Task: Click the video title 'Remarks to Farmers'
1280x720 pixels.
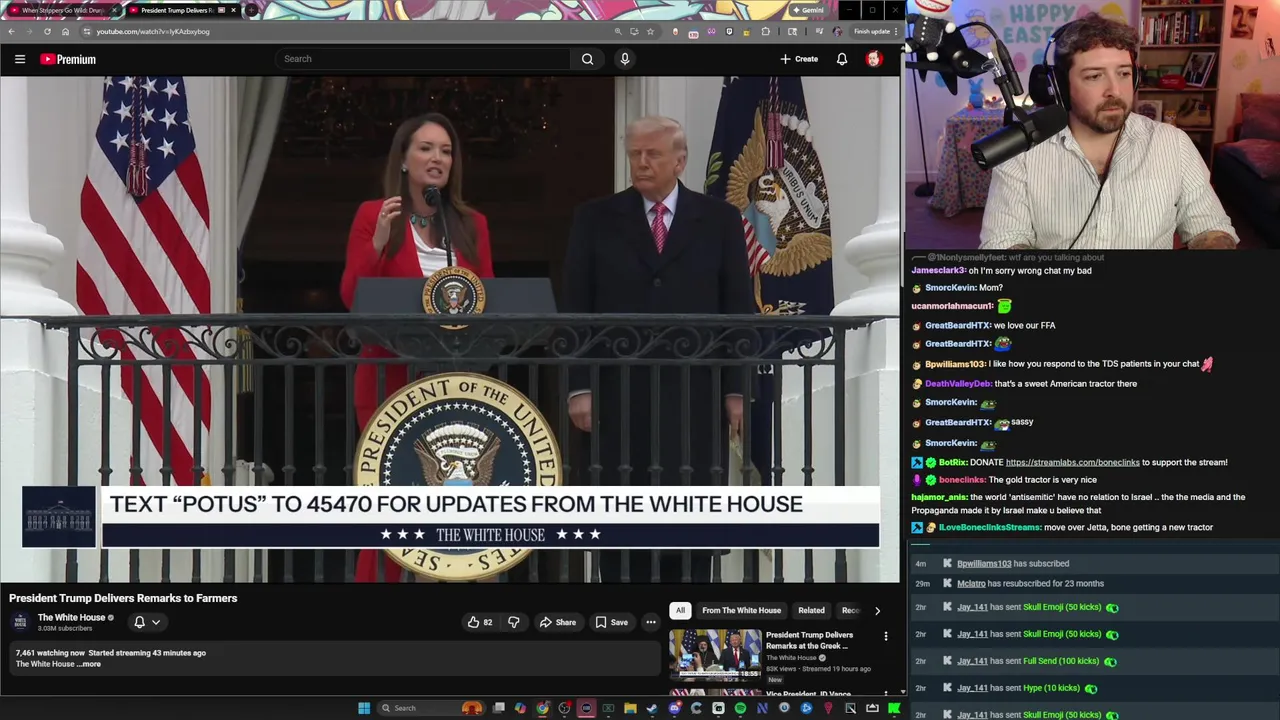Action: tap(123, 598)
